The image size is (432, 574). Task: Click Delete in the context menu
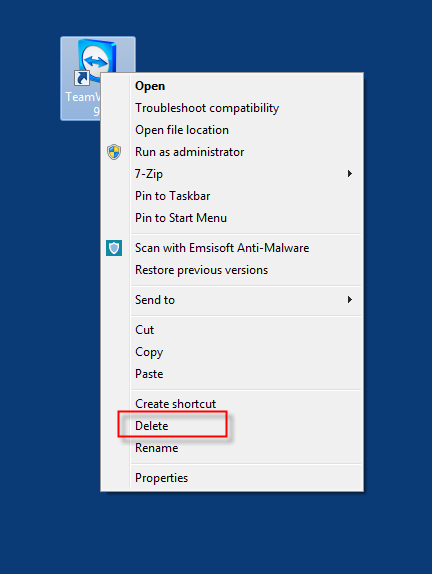[x=152, y=426]
